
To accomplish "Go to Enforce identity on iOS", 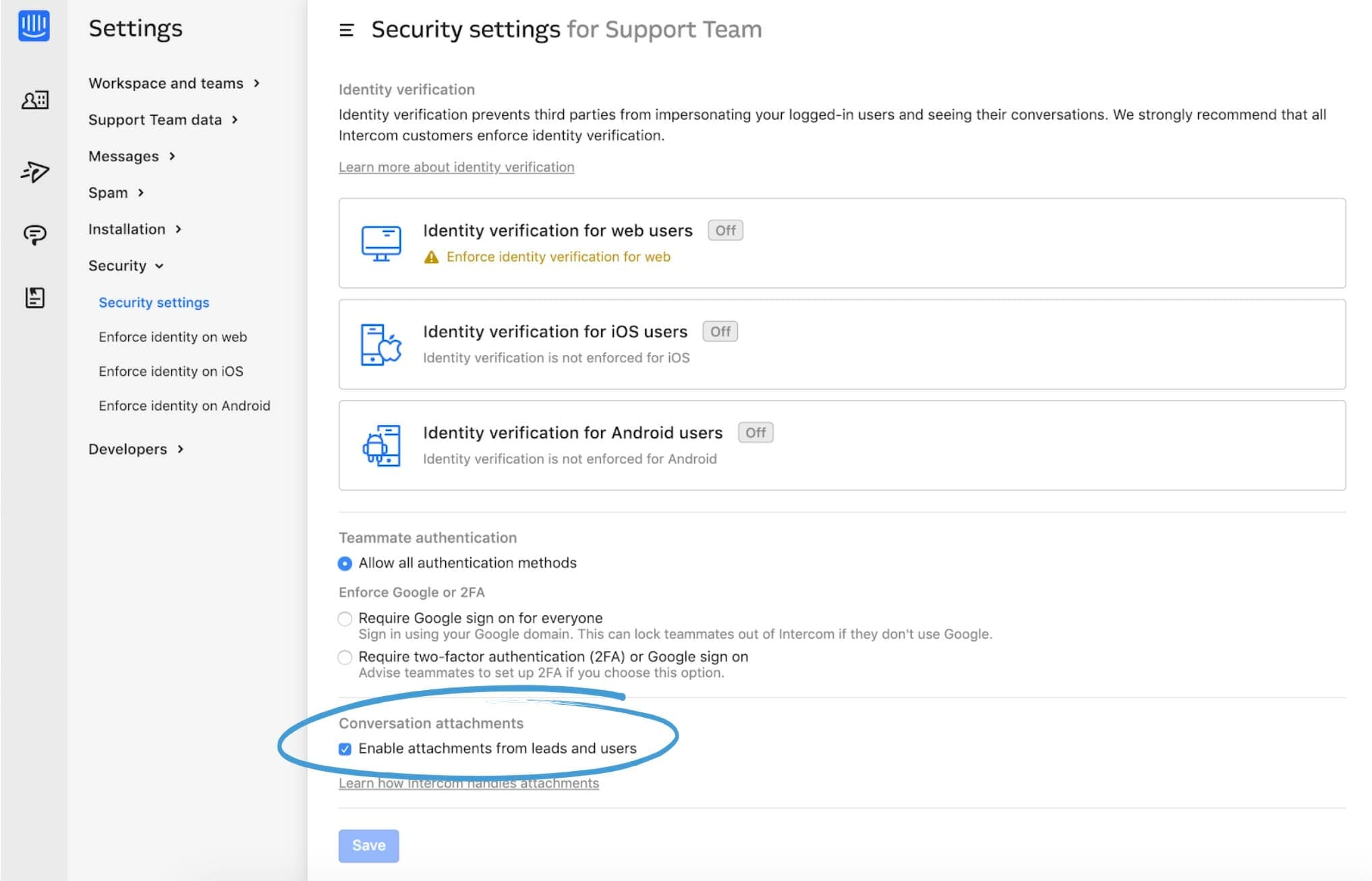I will [x=171, y=372].
